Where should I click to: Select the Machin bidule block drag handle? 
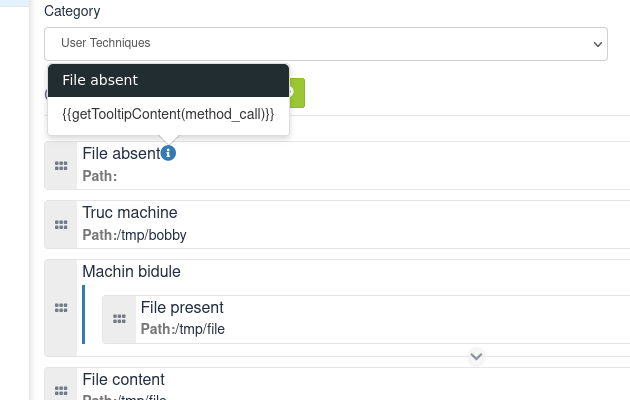61,308
